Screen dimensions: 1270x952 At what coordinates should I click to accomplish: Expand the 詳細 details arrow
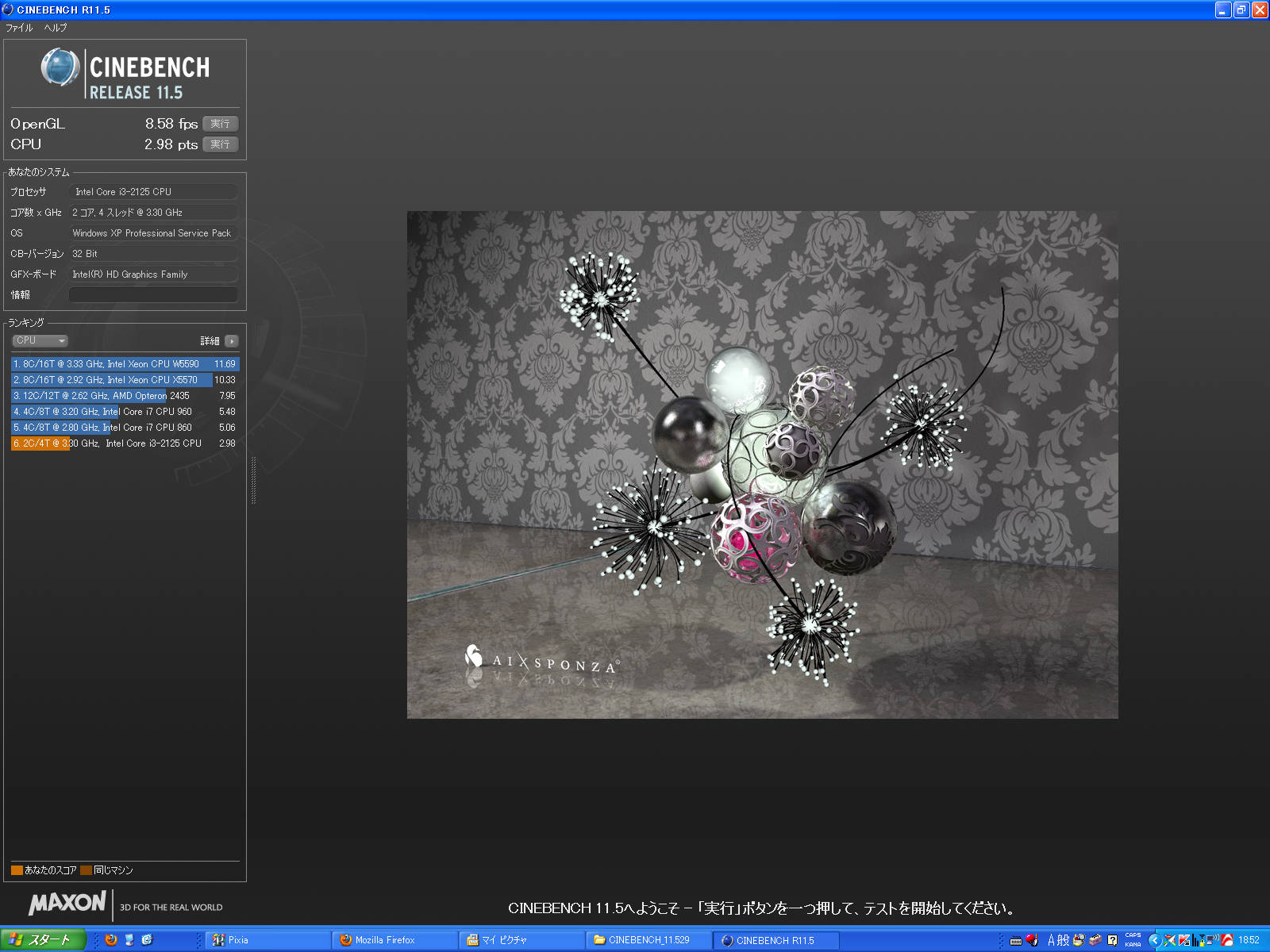click(232, 341)
